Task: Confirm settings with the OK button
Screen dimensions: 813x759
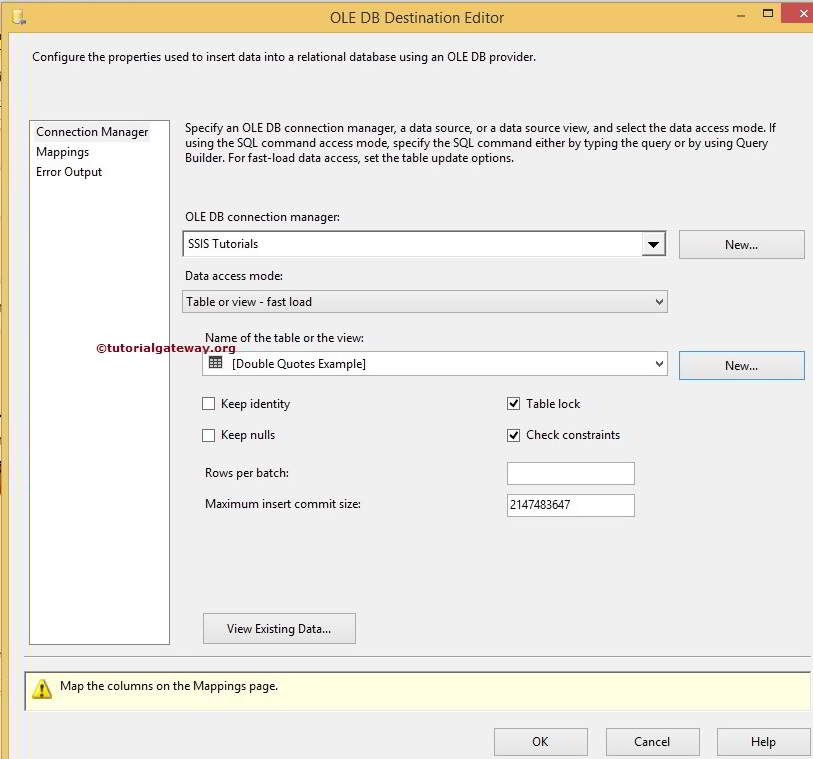Action: 540,741
